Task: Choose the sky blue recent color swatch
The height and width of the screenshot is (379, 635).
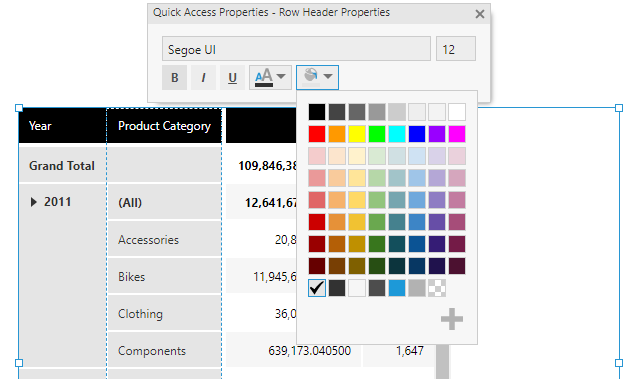Action: point(397,288)
